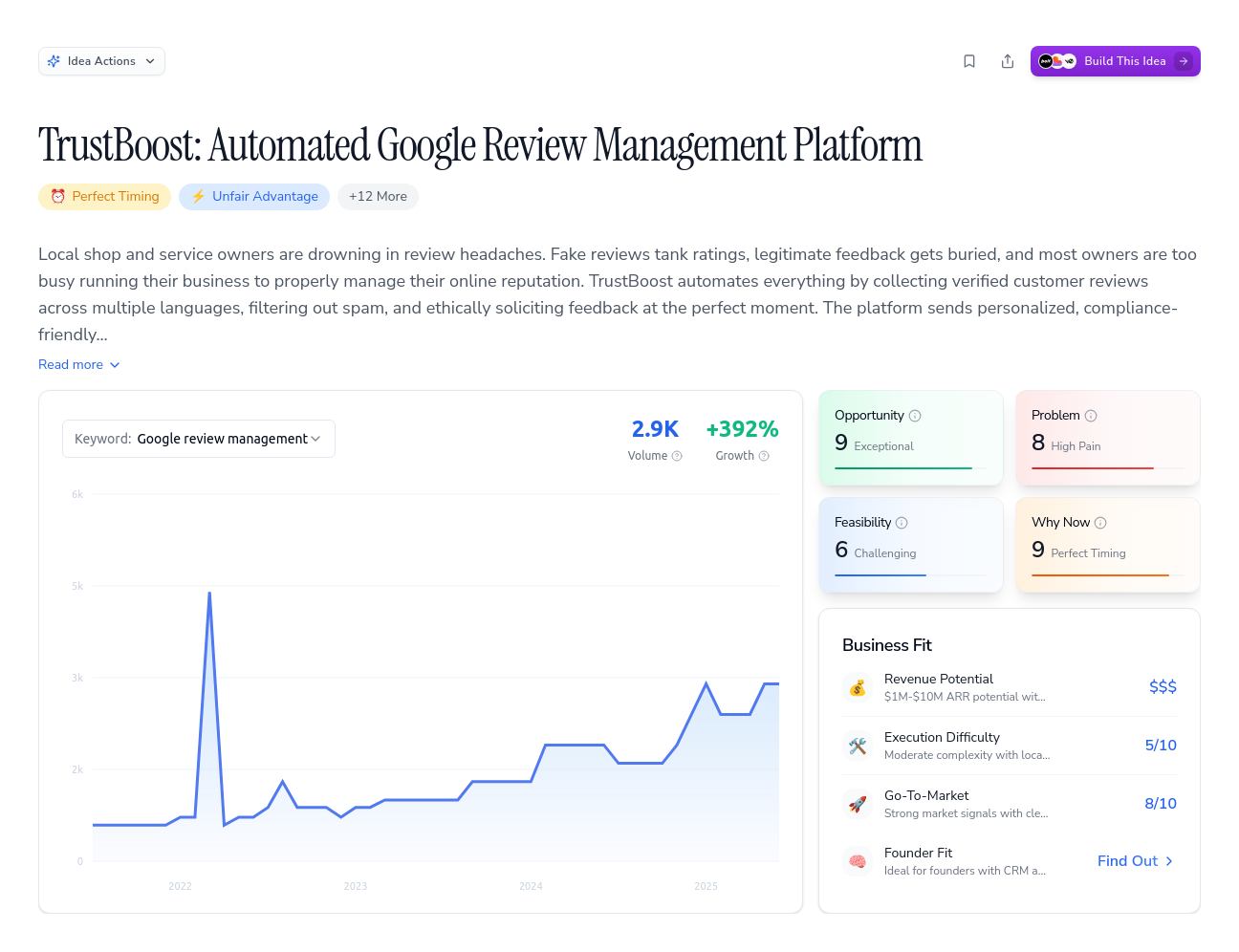Show +12 More tags

pyautogui.click(x=378, y=197)
